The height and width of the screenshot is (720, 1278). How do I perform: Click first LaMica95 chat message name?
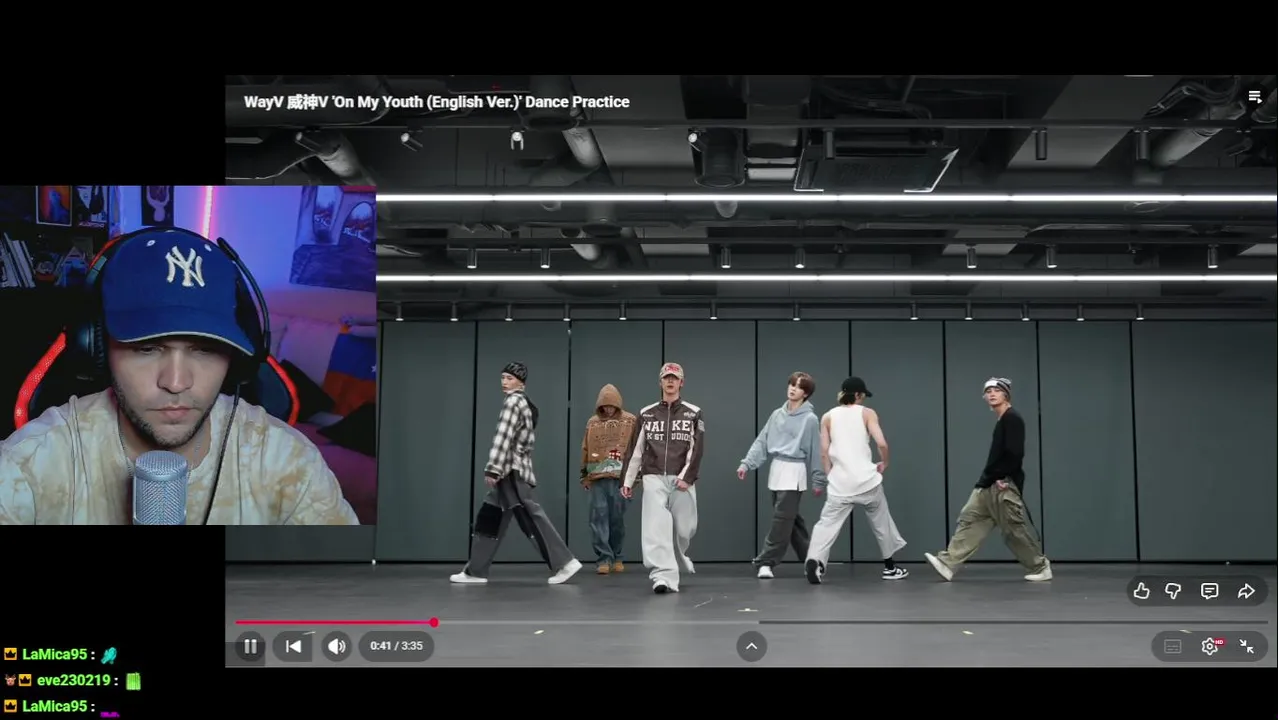click(54, 654)
